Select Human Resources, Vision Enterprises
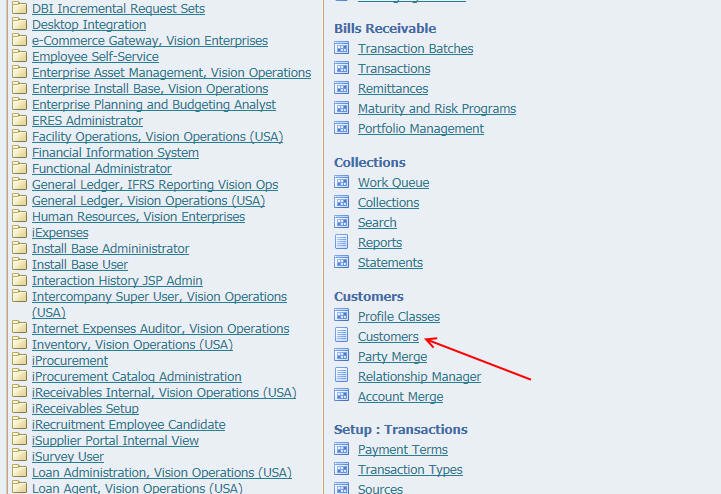Screen dimensions: 721x494 [138, 217]
